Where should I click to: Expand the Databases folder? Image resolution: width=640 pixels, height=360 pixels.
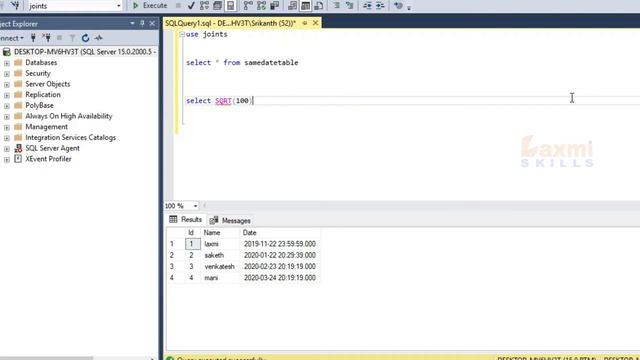pyautogui.click(x=7, y=63)
